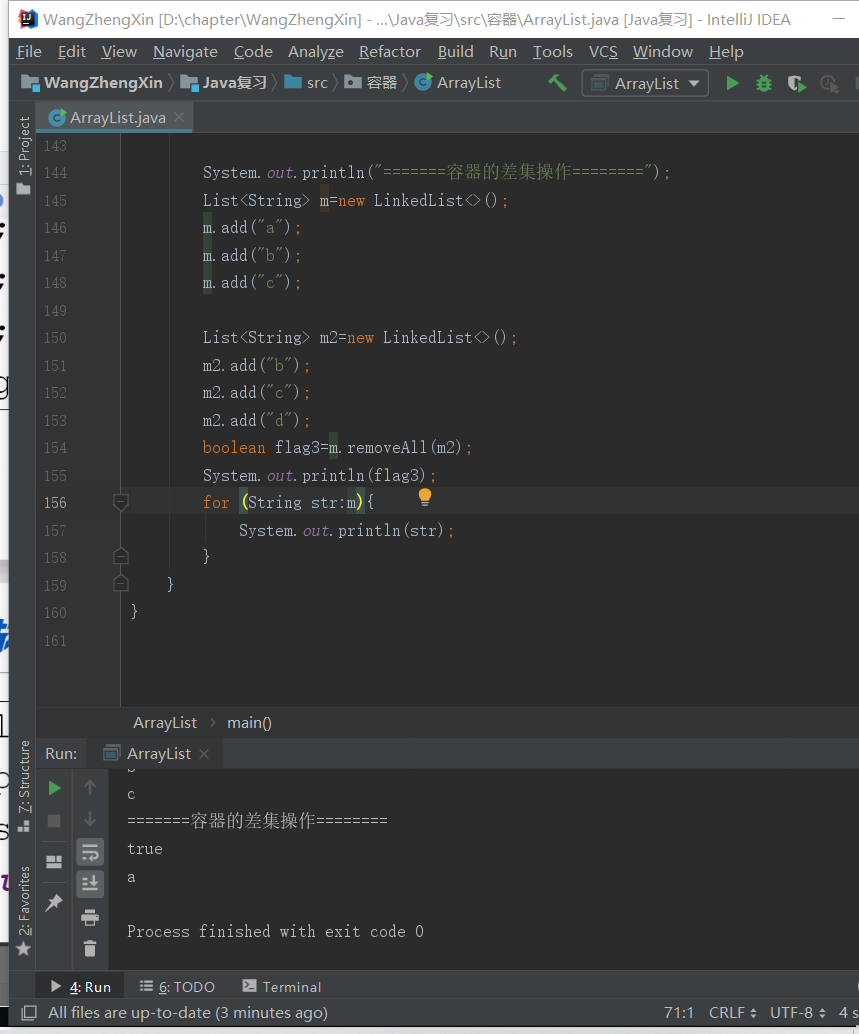Run with coverage shield icon
This screenshot has width=859, height=1034.
[x=796, y=83]
